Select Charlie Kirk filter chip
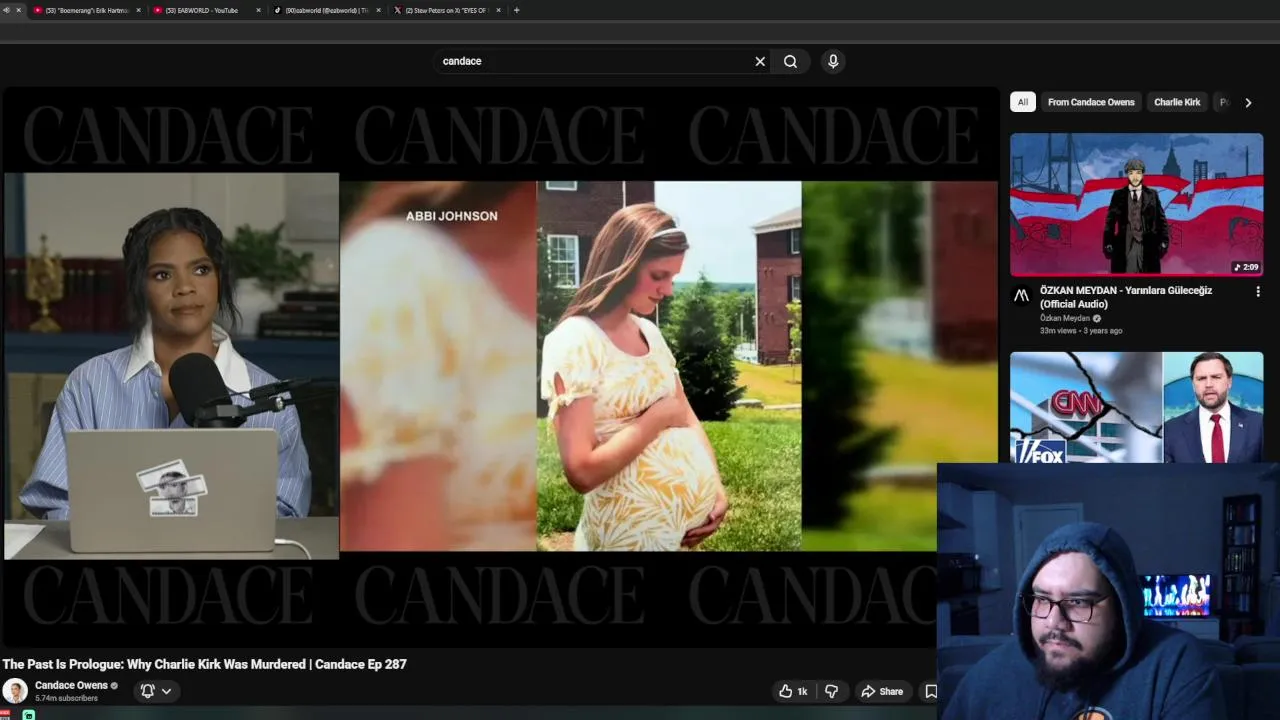 (1177, 102)
